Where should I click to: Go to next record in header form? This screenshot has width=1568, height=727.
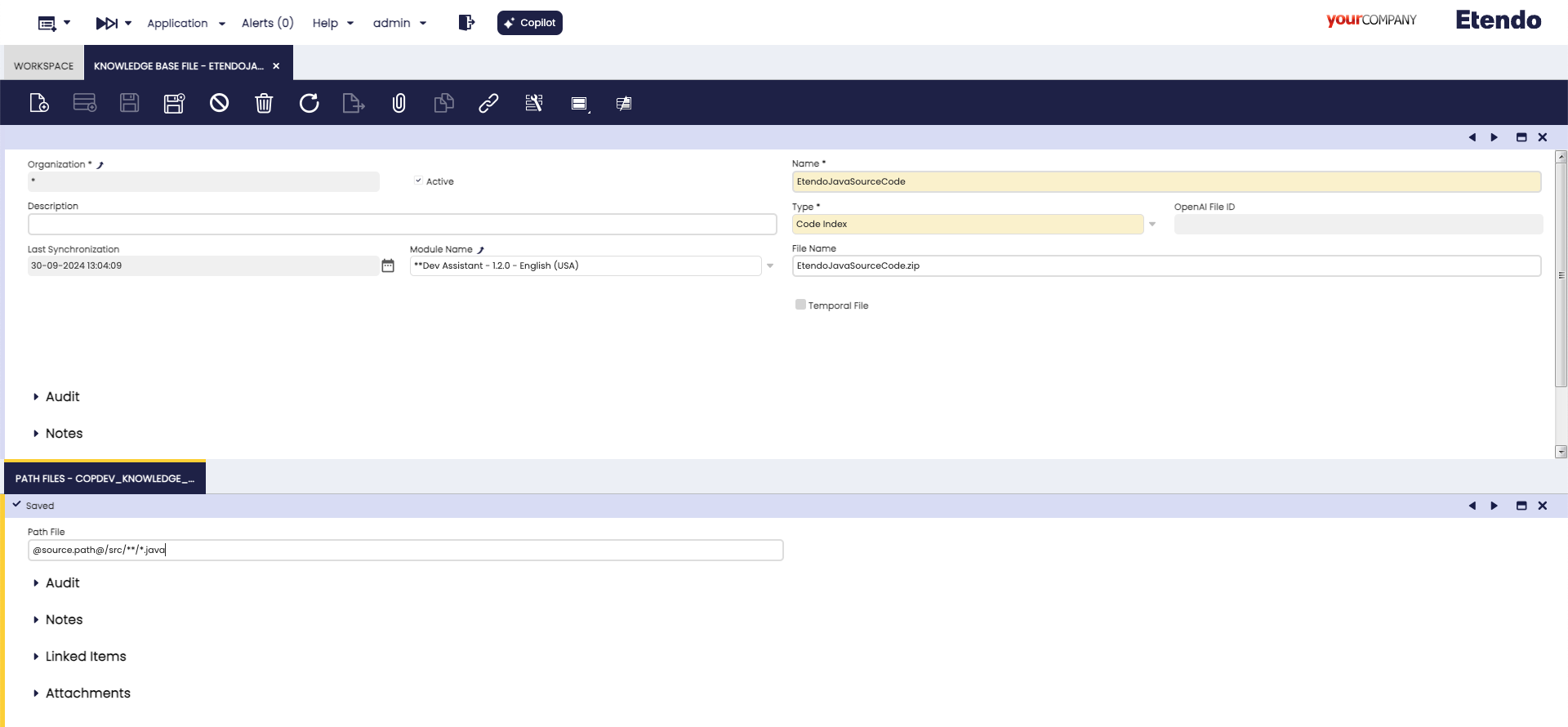[1494, 137]
